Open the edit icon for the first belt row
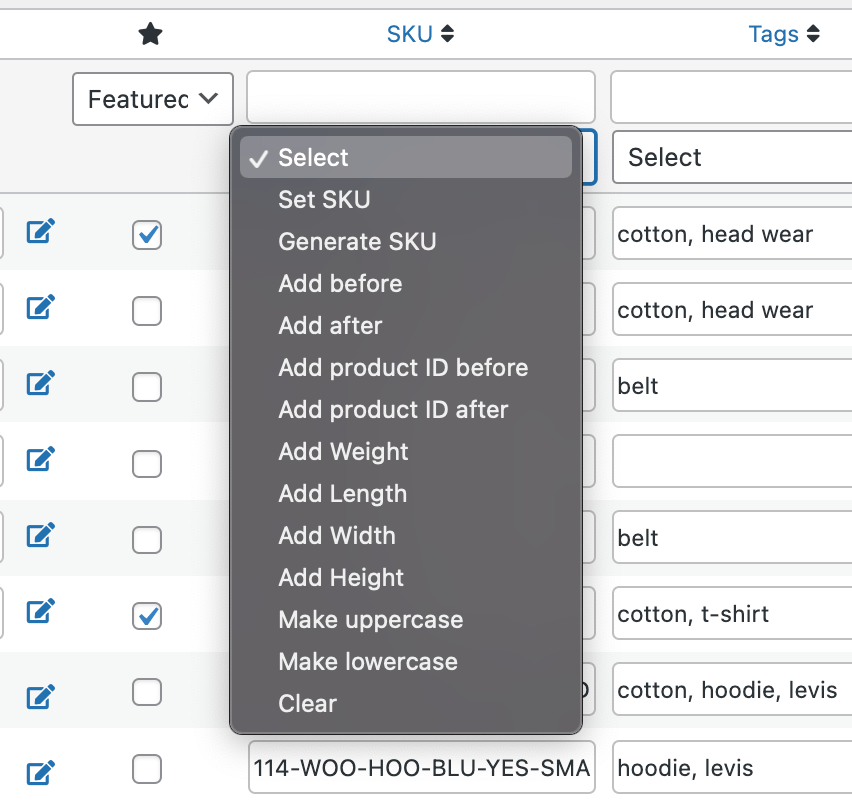Viewport: 852px width, 804px height. [x=38, y=384]
